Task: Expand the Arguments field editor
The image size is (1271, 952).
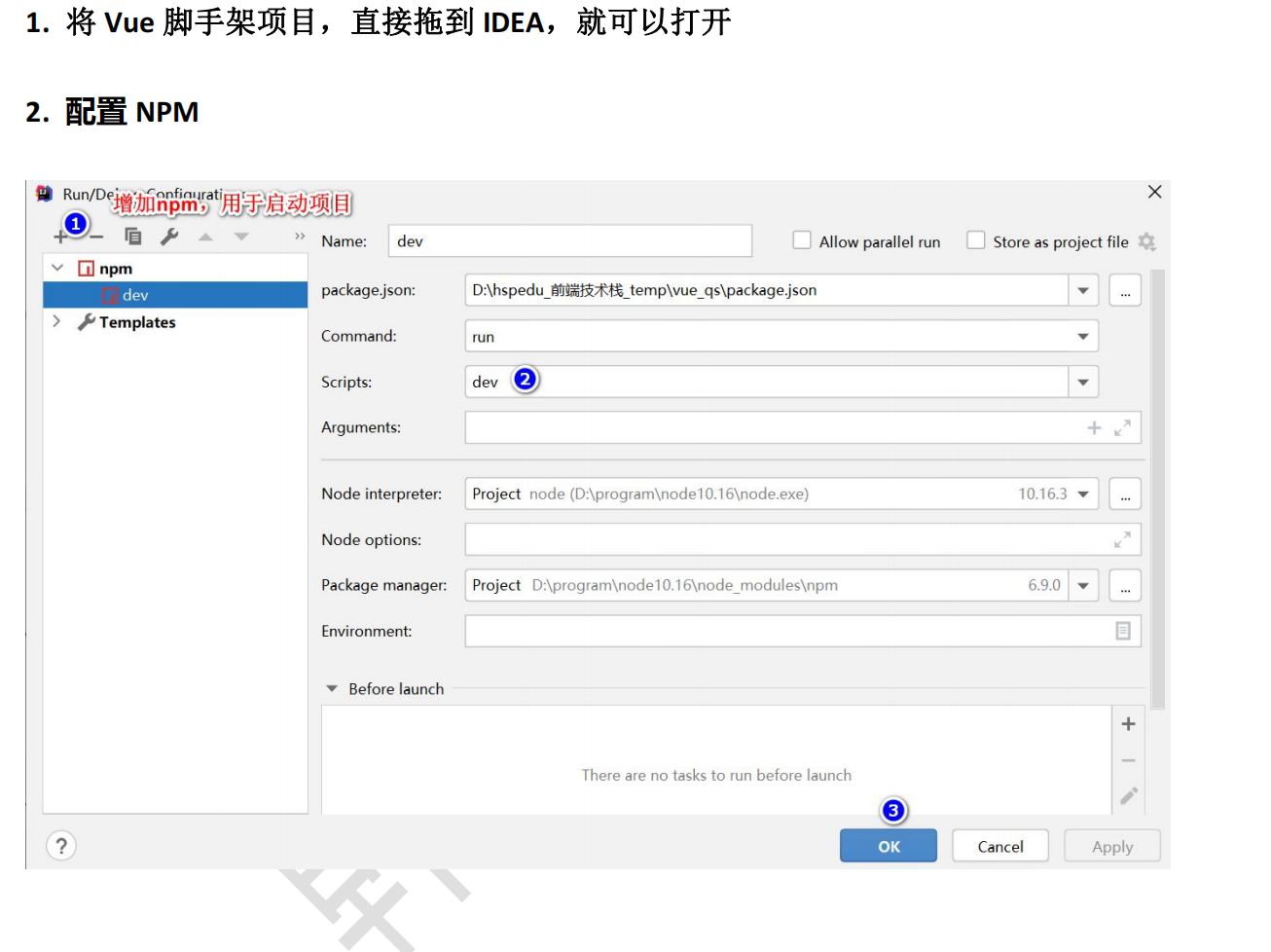Action: pos(1122,427)
